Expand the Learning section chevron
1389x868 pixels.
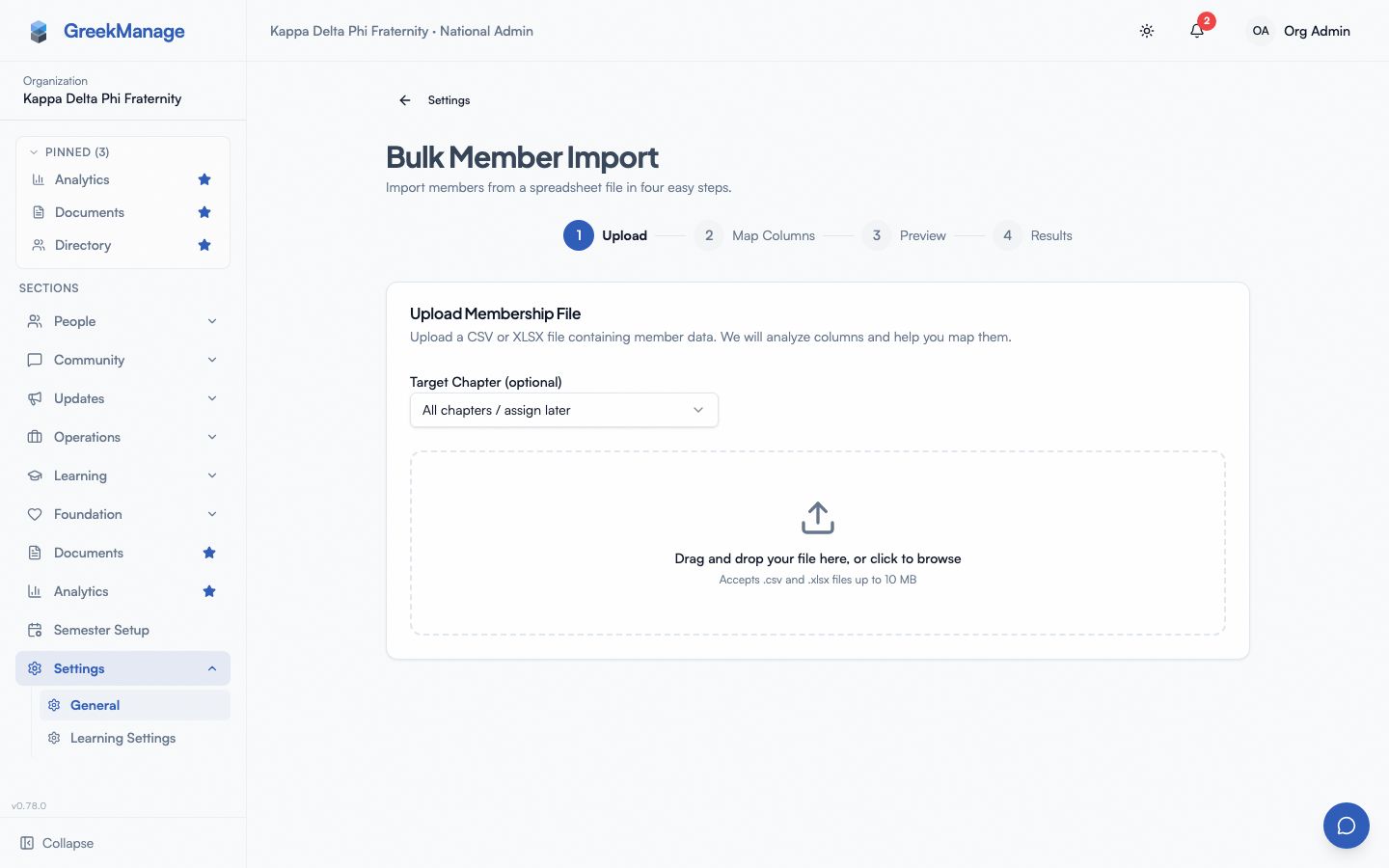coord(212,475)
